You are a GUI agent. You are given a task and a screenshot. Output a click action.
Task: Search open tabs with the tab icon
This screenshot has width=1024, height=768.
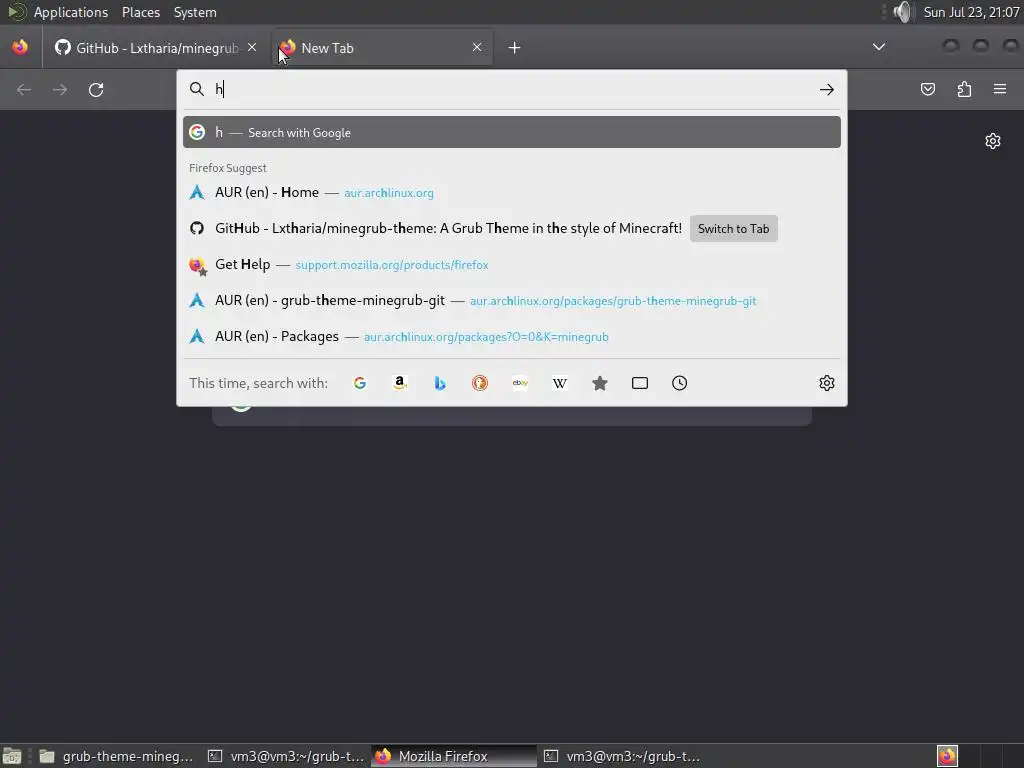coord(640,383)
